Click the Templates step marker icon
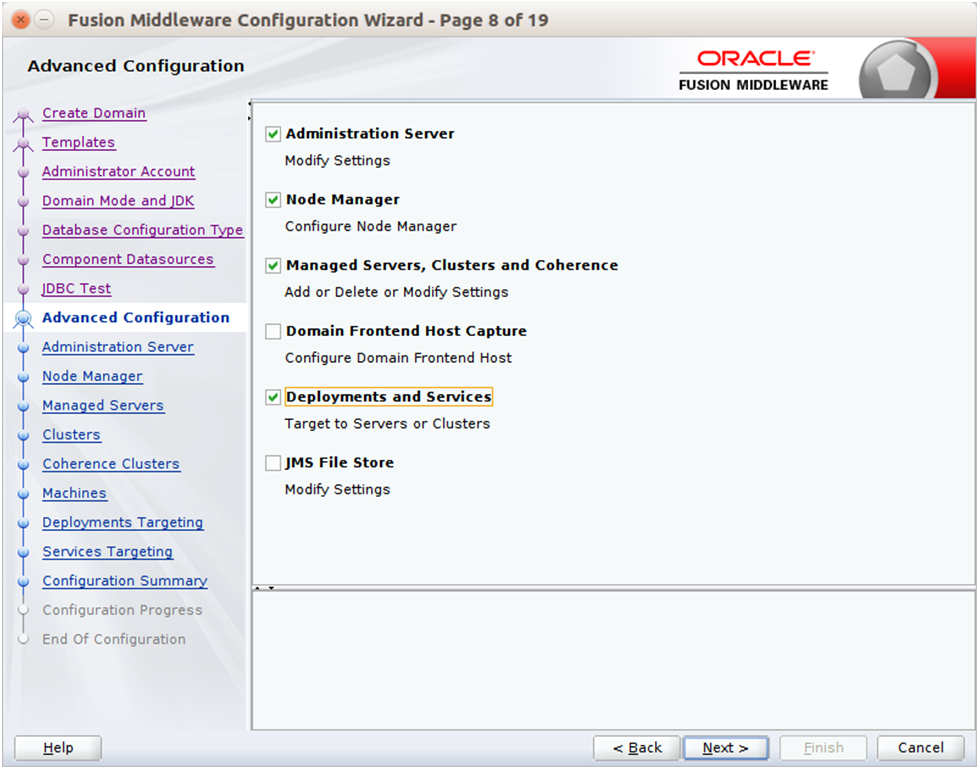Viewport: 979px width, 769px height. [23, 144]
